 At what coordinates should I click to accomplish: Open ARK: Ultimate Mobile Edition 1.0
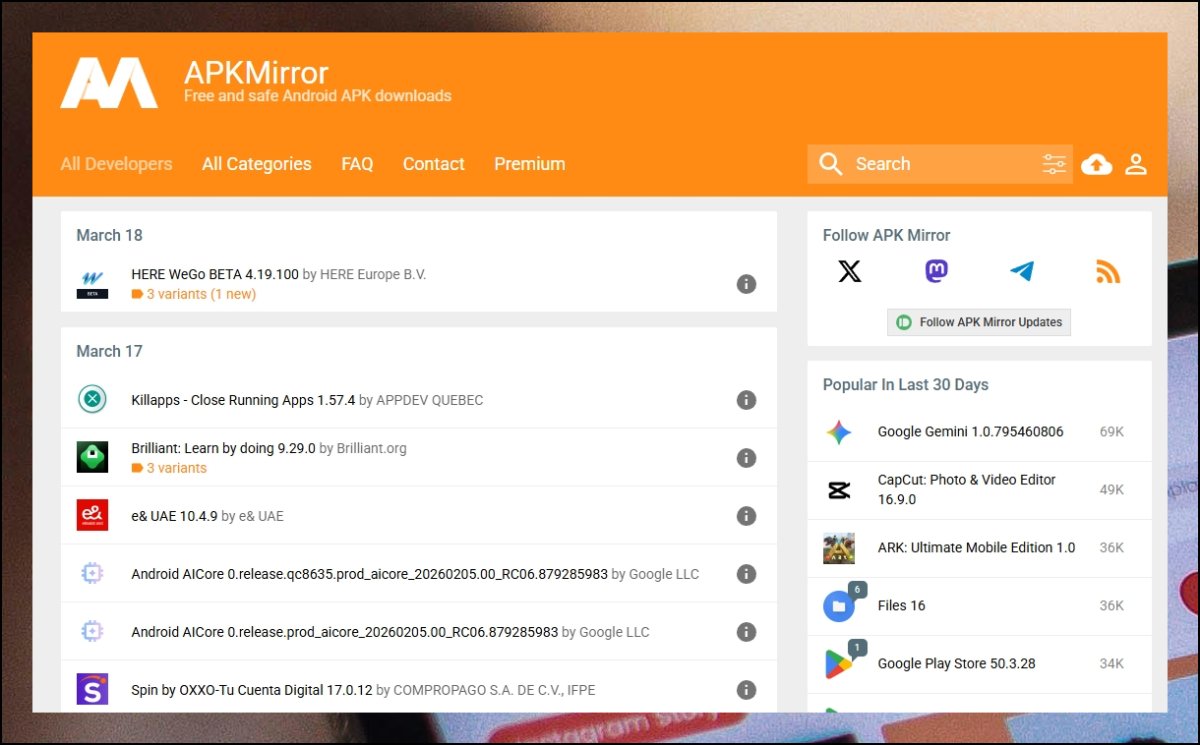(976, 548)
